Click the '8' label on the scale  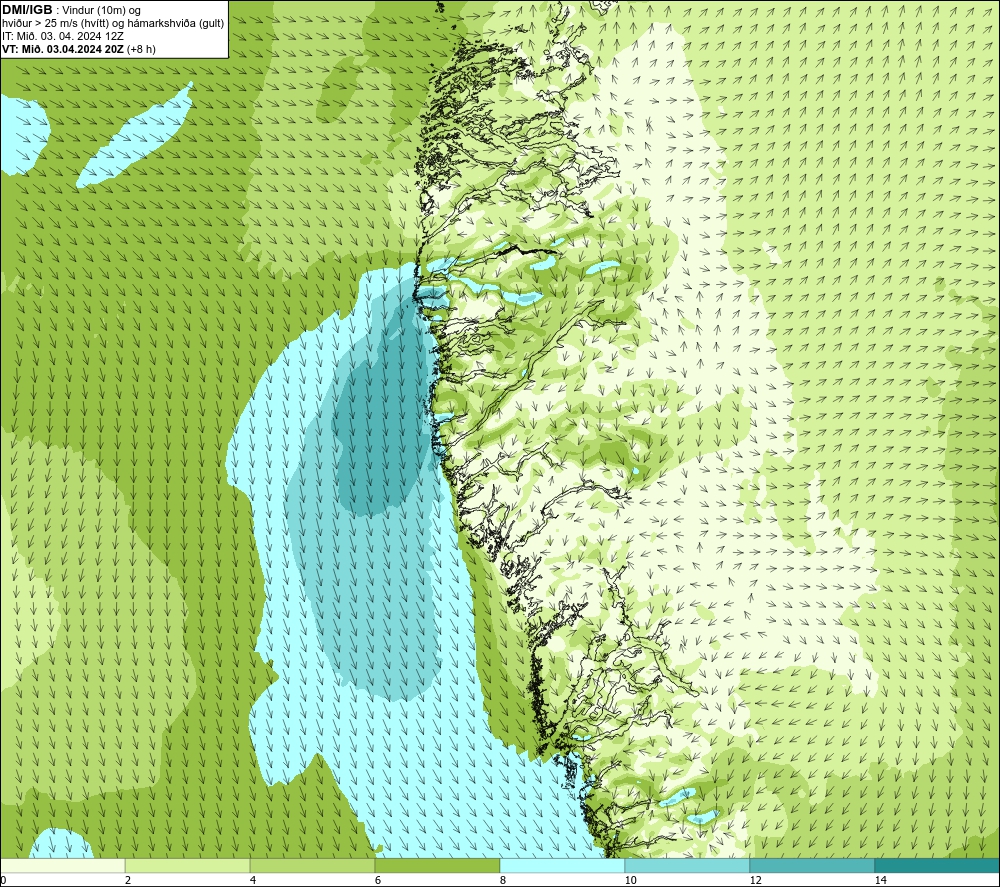503,880
